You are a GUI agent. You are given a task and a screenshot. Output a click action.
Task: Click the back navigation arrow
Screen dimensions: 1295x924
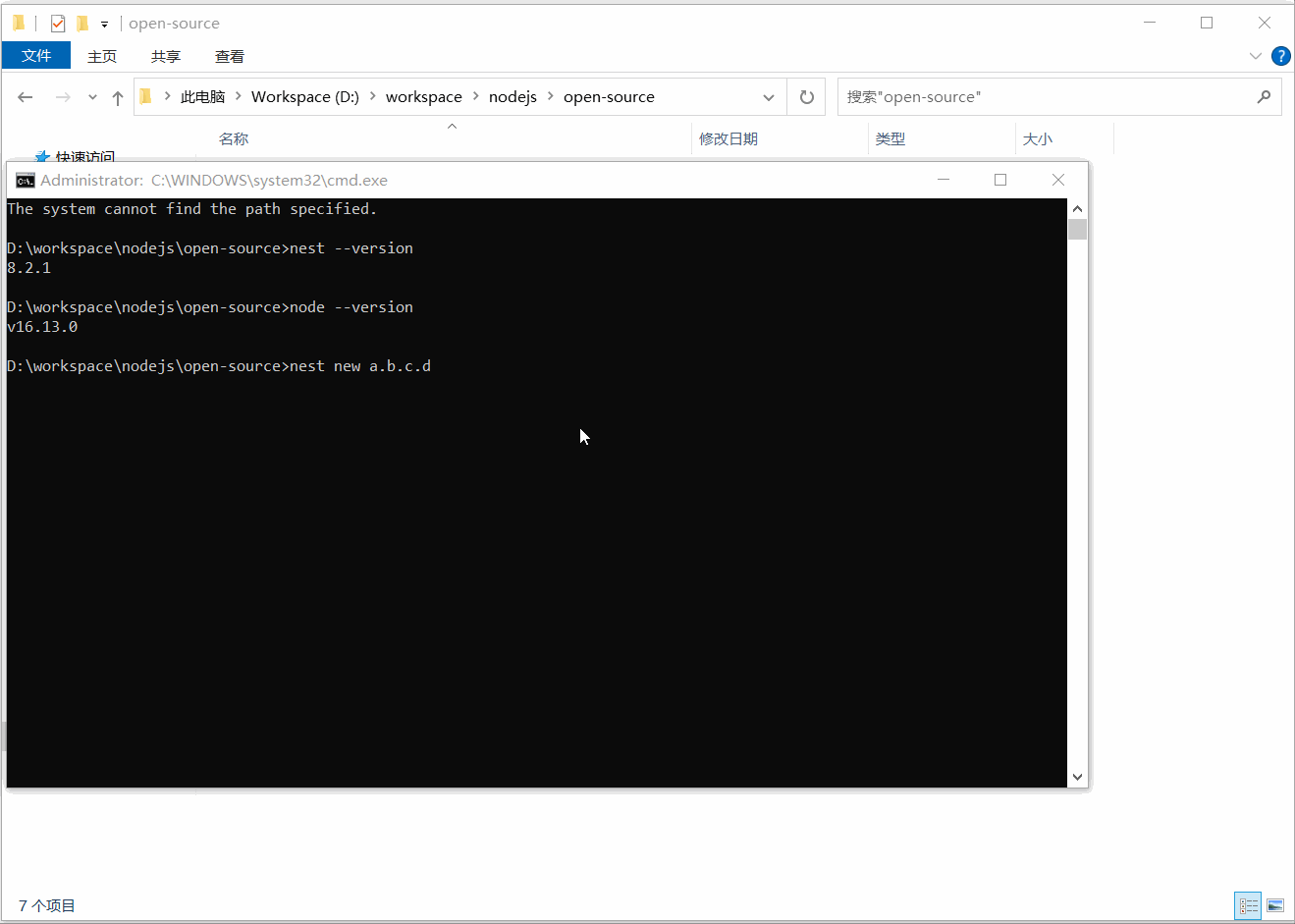(x=26, y=96)
